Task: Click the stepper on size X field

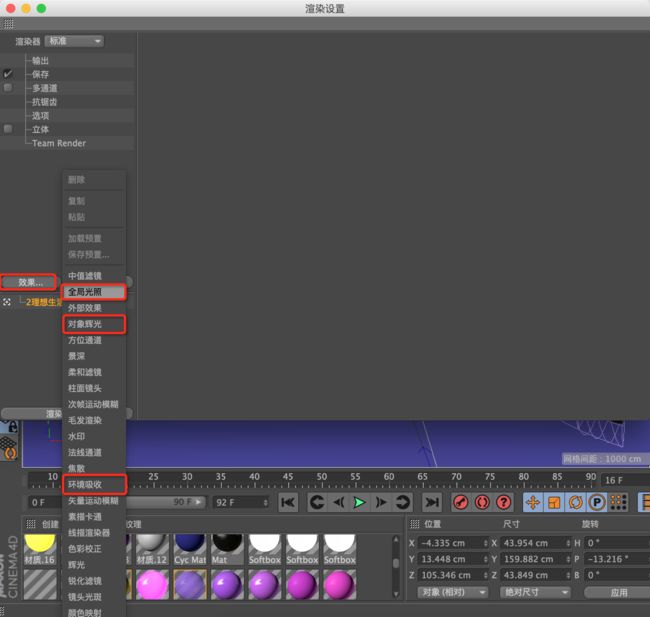Action: 568,543
